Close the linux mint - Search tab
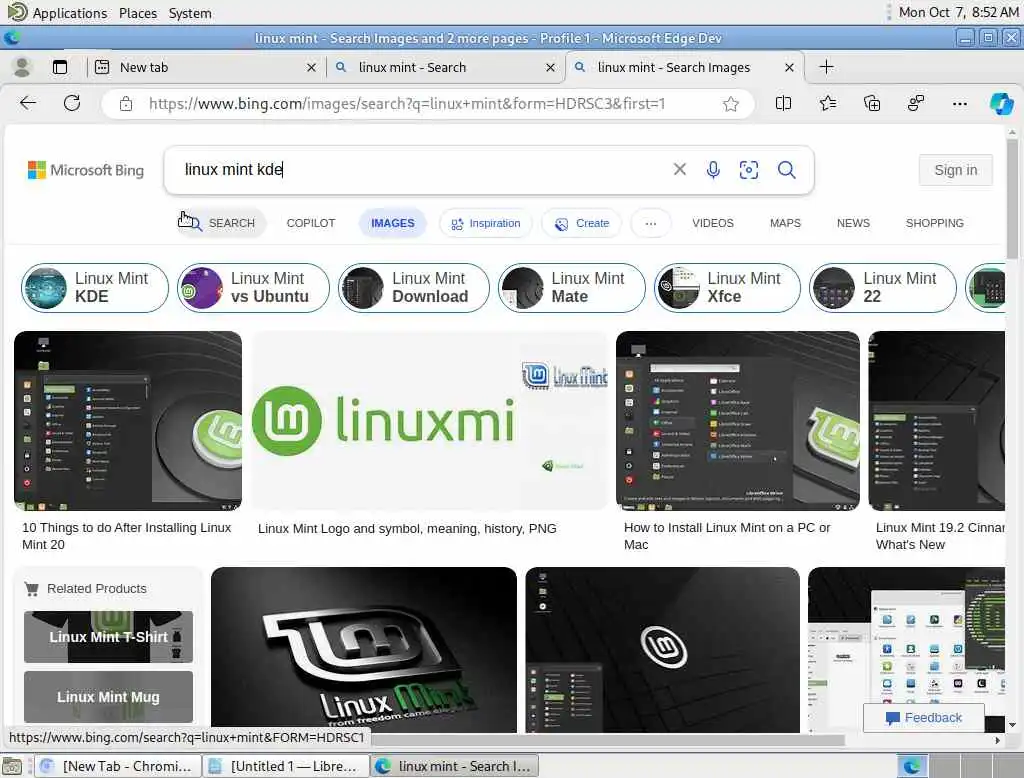Image resolution: width=1024 pixels, height=778 pixels. (x=551, y=67)
